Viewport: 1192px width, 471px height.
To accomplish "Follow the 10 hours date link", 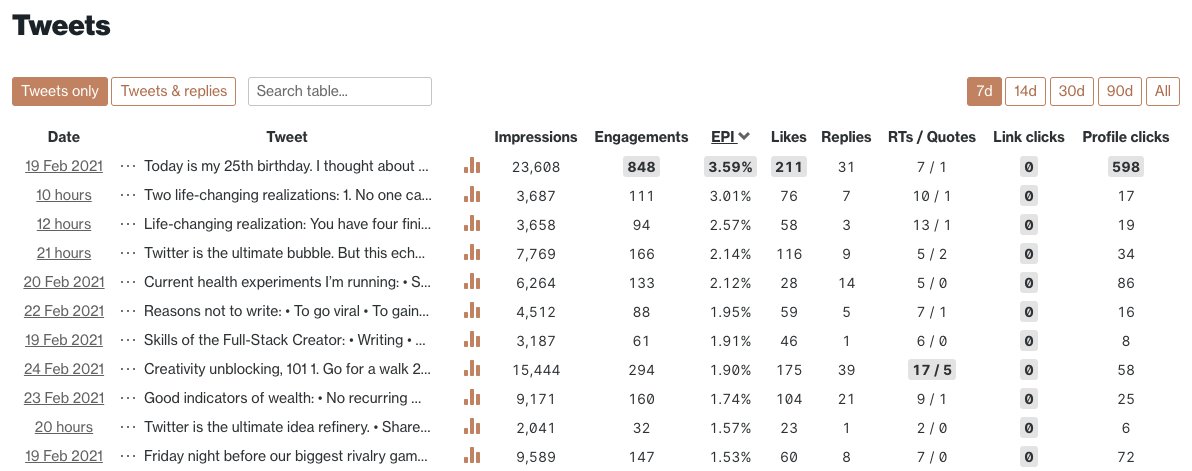I will coord(64,195).
